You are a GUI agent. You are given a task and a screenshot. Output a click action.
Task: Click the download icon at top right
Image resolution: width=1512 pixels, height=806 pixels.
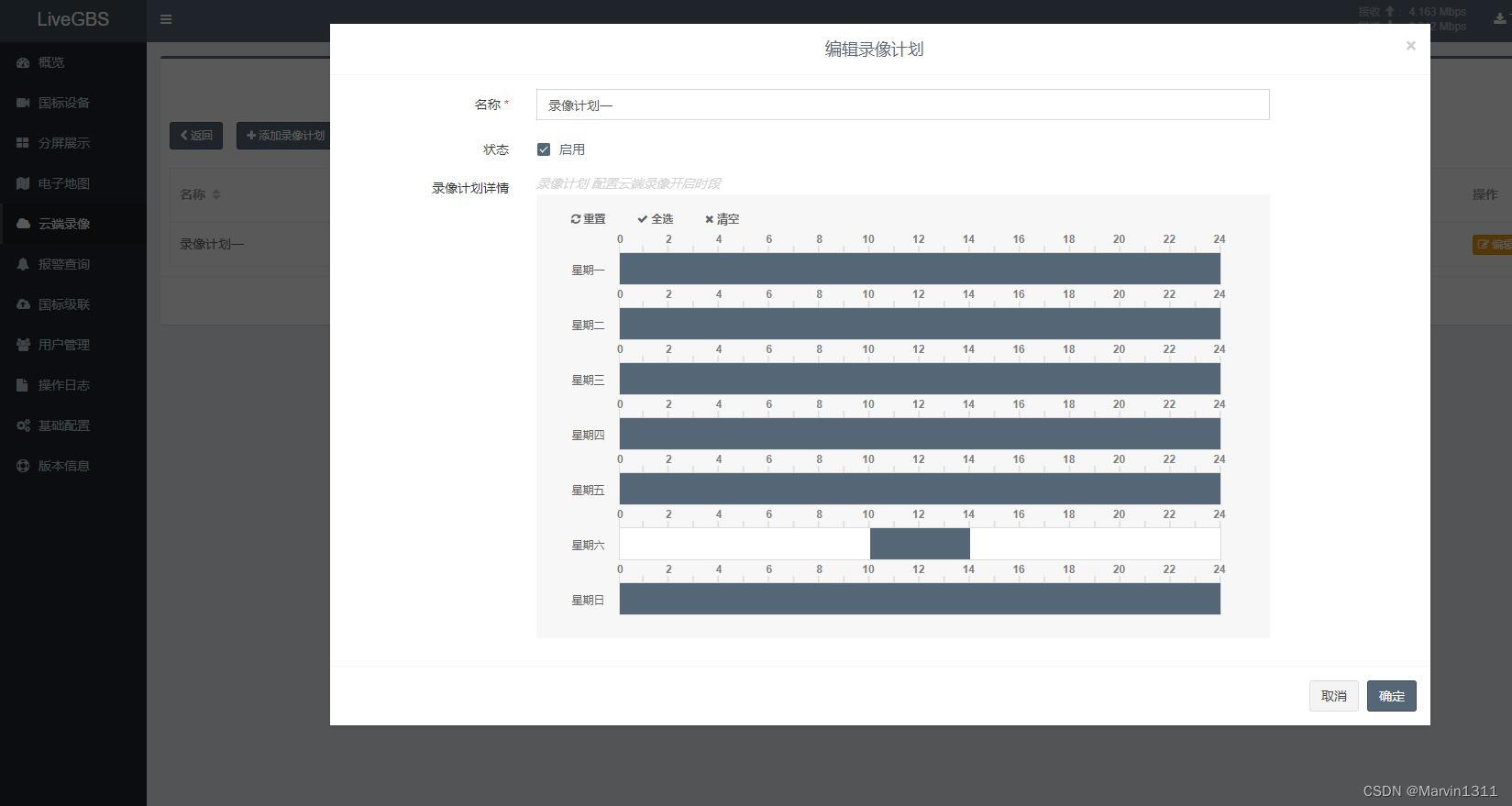[x=1500, y=18]
